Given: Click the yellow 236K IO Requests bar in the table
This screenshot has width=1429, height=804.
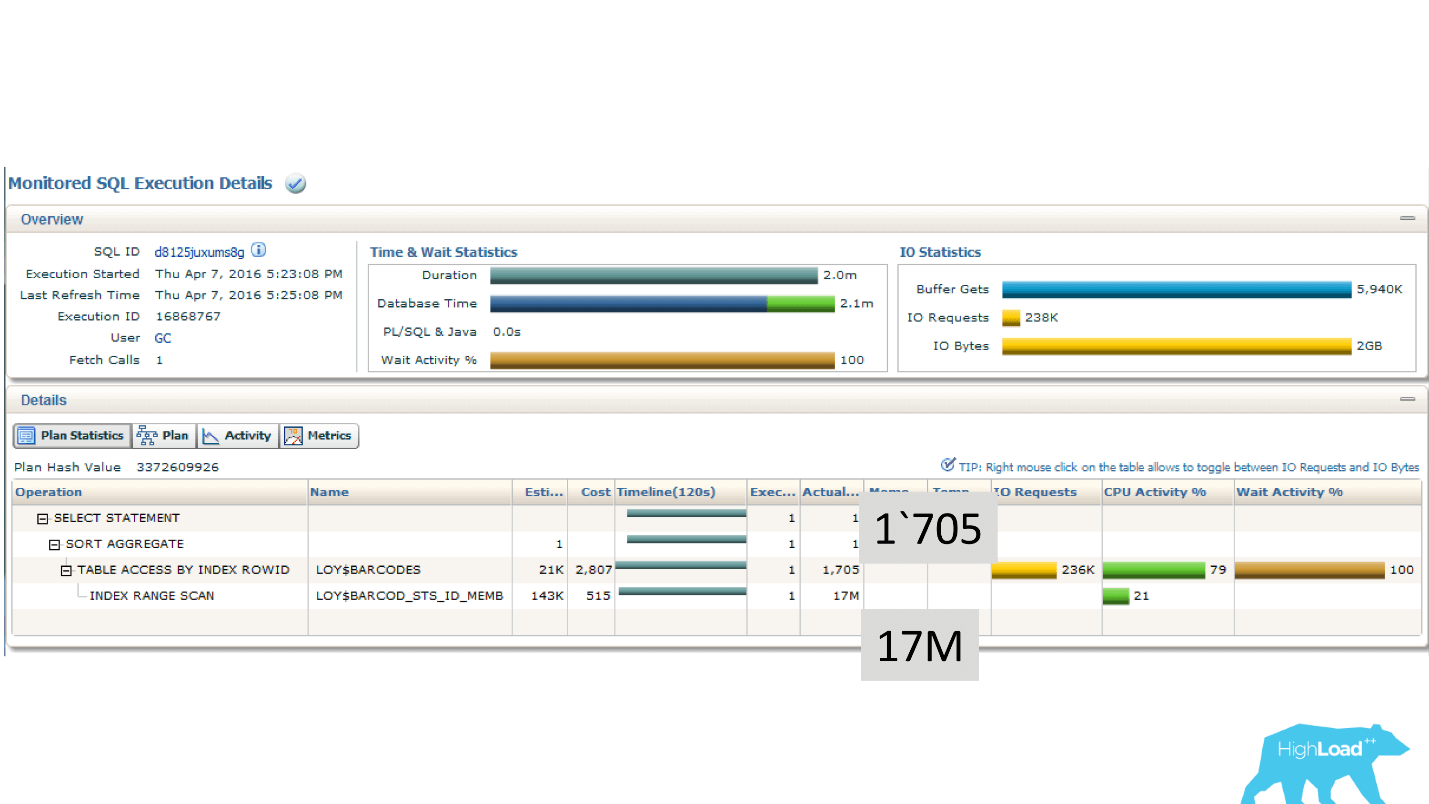Looking at the screenshot, I should click(x=1024, y=570).
